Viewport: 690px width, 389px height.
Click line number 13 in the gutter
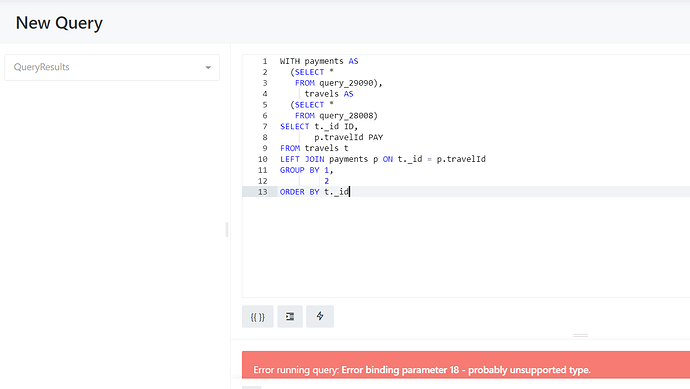(262, 192)
